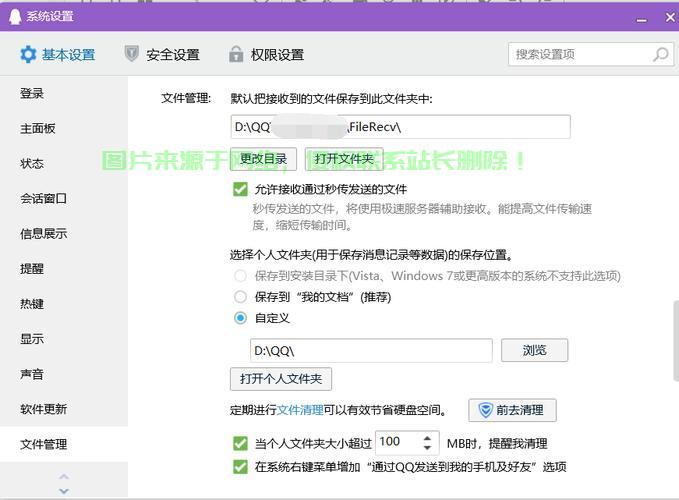
Task: Select 文件管理 in the sidebar
Action: coord(64,444)
